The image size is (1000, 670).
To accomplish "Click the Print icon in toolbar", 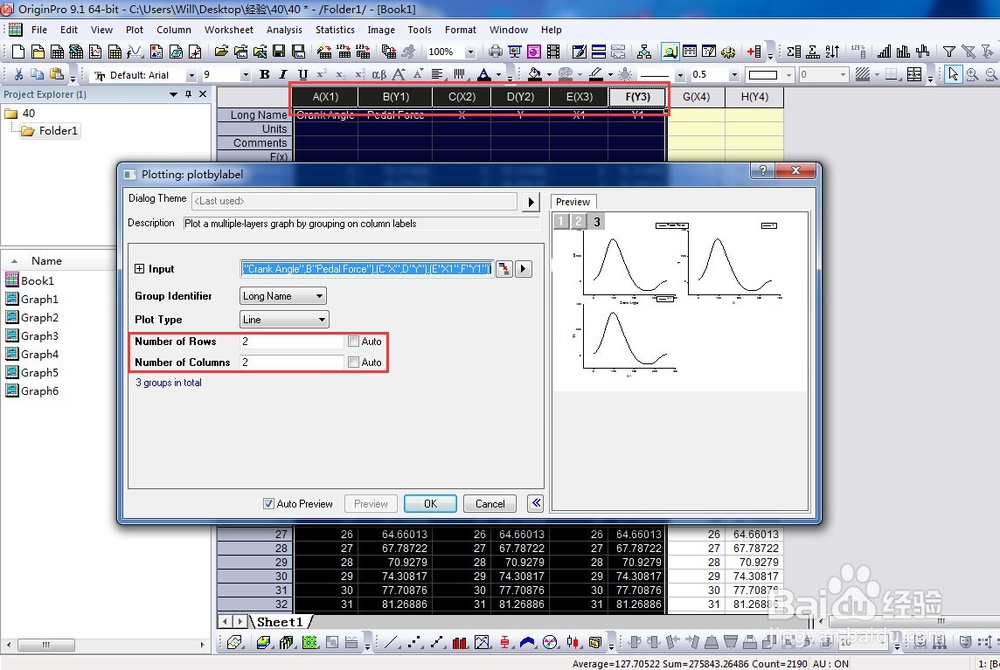I will 496,52.
